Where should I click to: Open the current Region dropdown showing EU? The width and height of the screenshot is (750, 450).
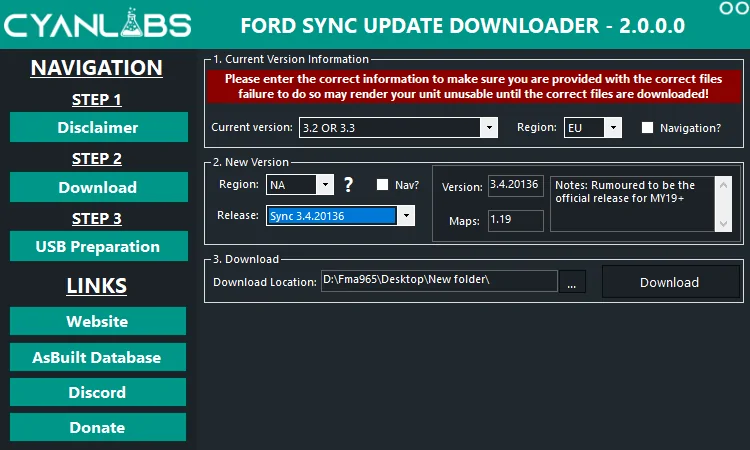(613, 128)
